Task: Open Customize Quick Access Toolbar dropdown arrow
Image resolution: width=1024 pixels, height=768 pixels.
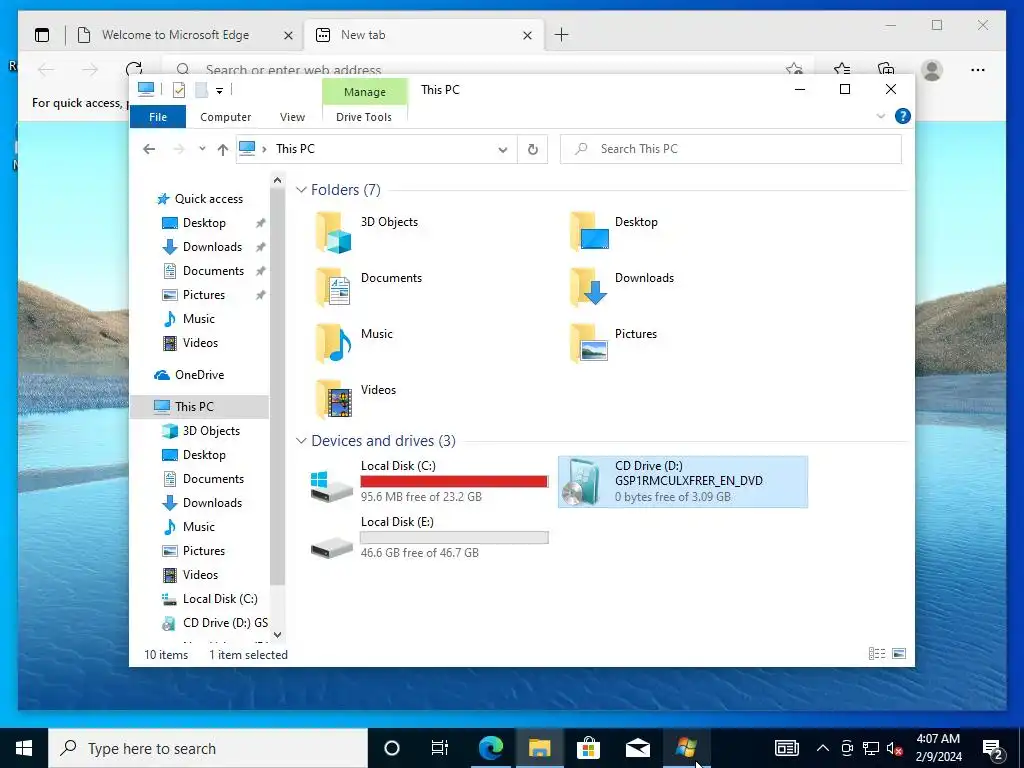Action: [x=219, y=91]
